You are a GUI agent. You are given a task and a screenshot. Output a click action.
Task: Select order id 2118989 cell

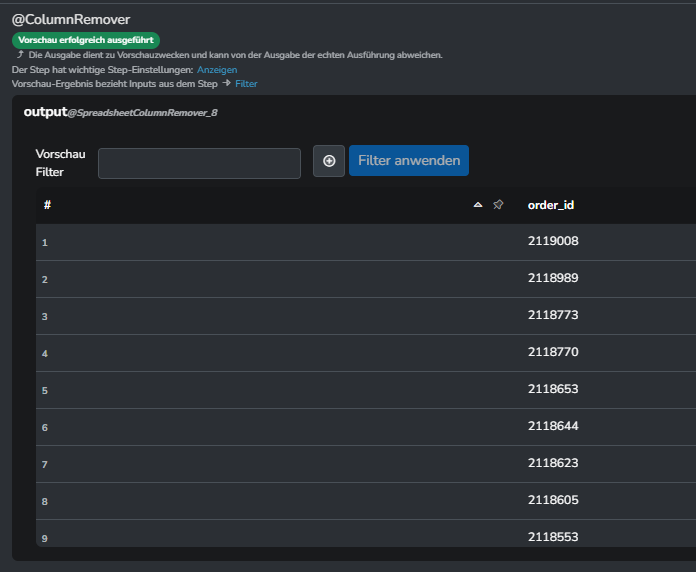[553, 278]
